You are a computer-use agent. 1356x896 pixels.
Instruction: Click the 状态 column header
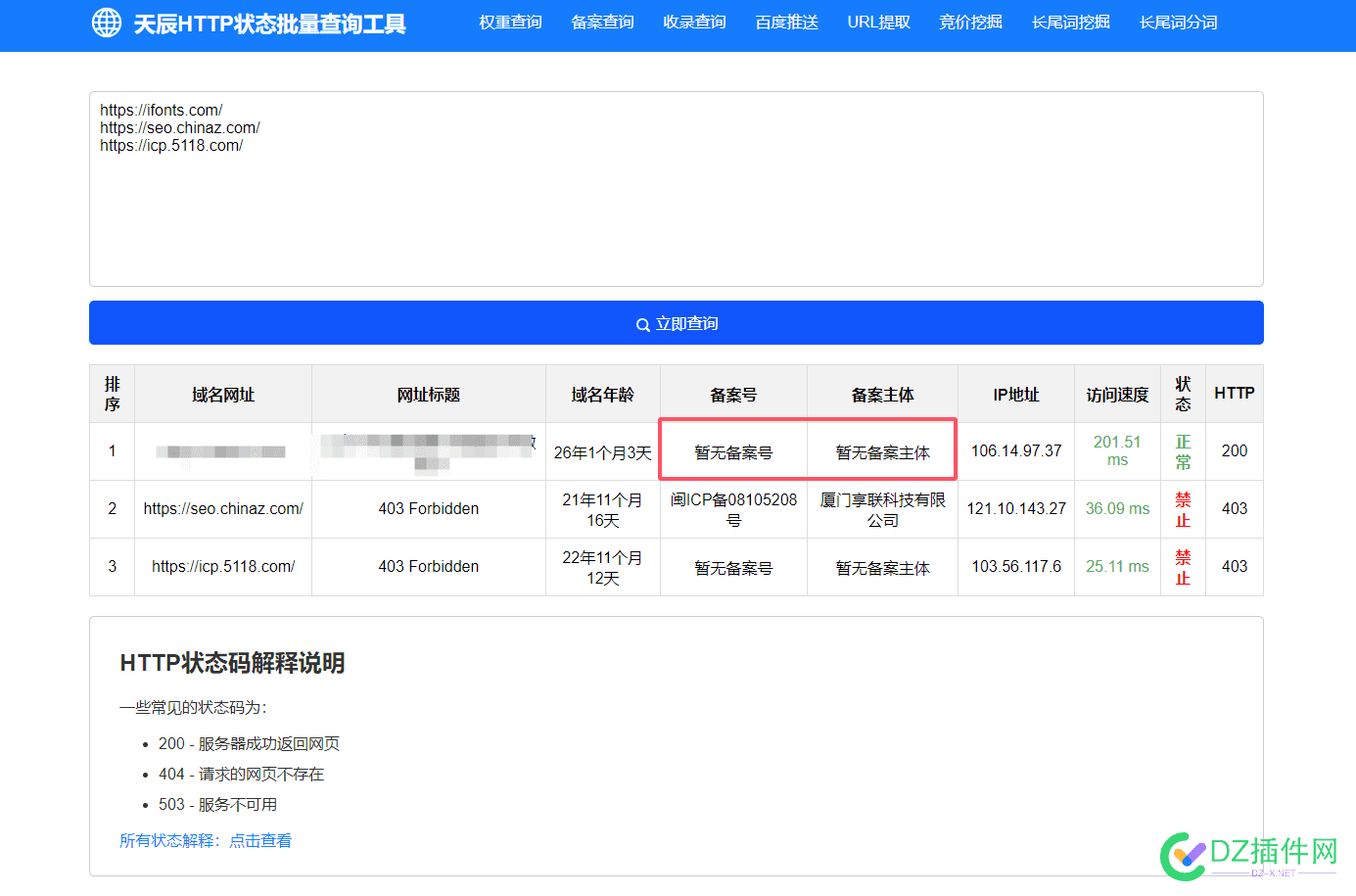[1184, 394]
